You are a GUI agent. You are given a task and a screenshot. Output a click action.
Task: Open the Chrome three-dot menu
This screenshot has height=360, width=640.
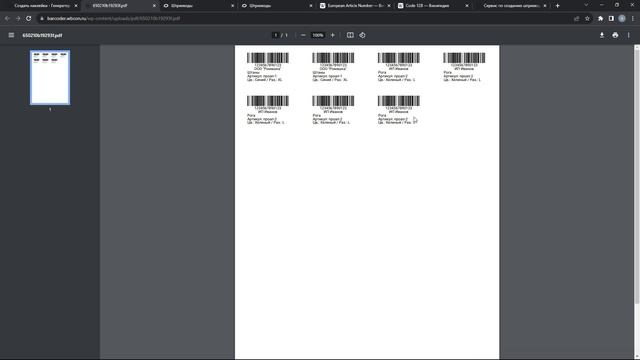click(633, 18)
